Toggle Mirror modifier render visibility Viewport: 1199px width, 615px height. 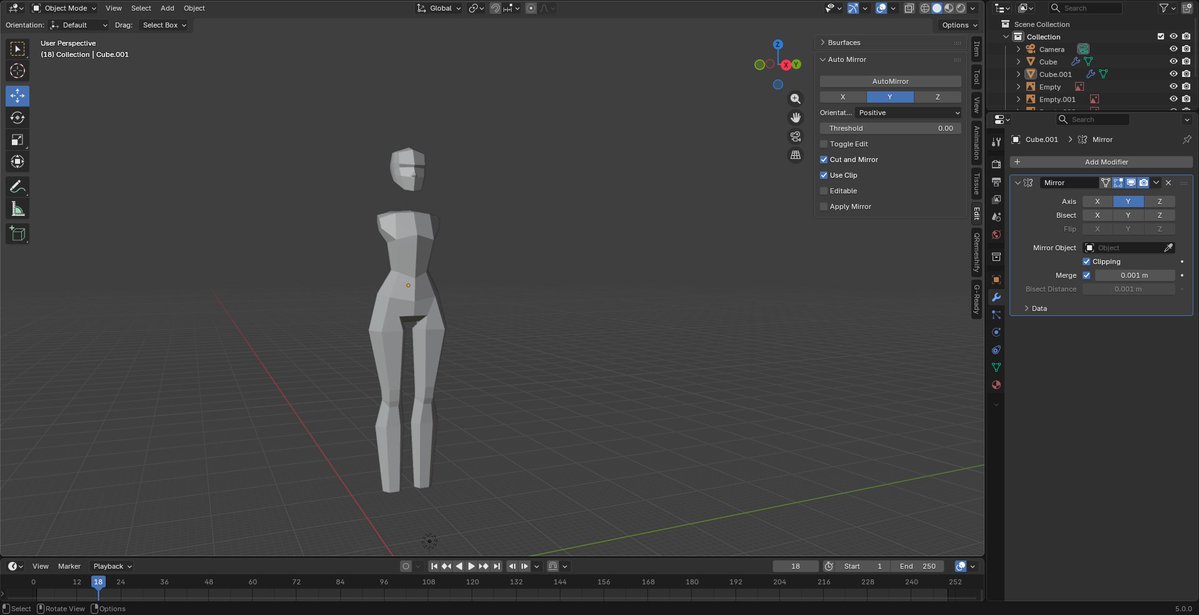(x=1143, y=183)
